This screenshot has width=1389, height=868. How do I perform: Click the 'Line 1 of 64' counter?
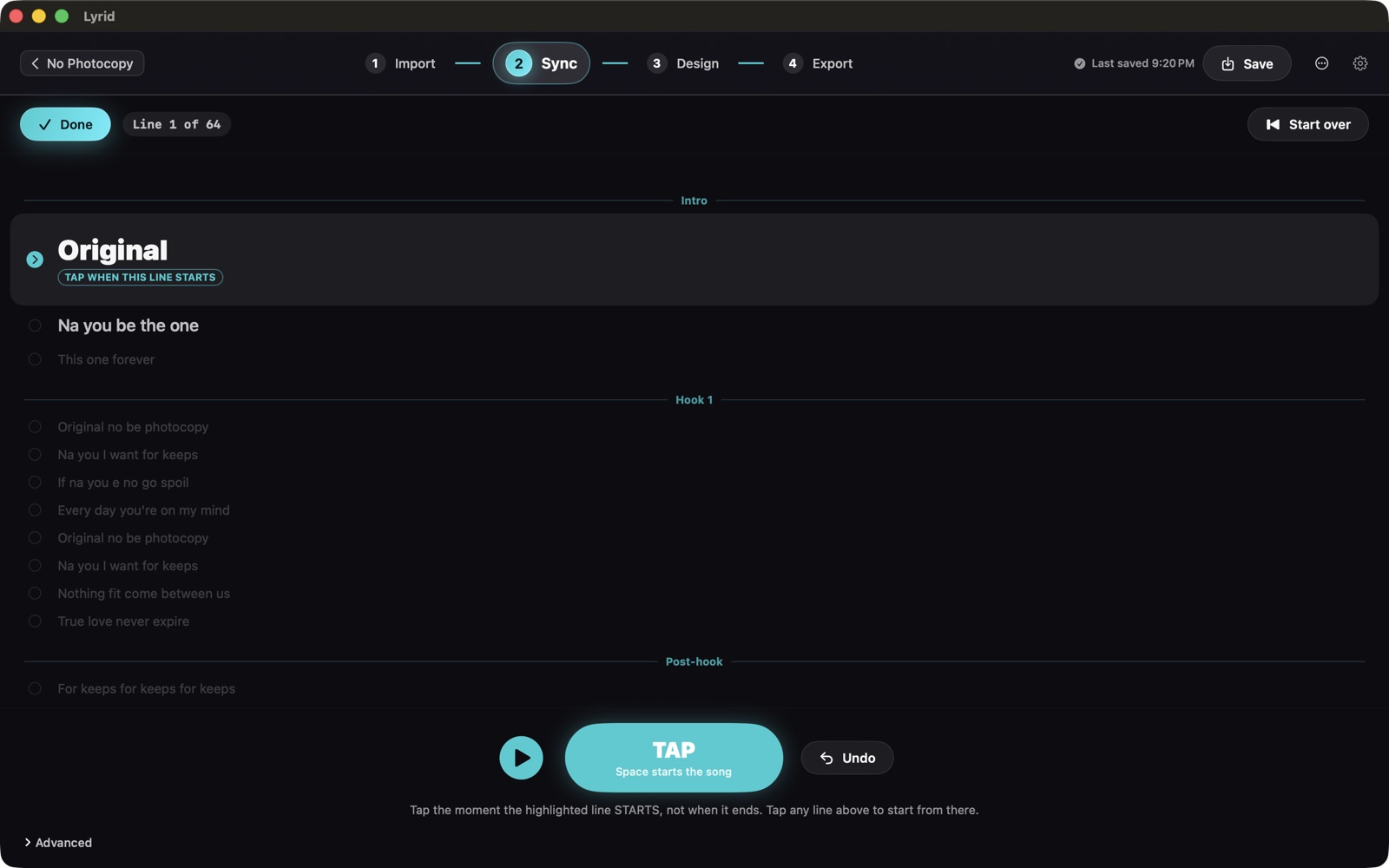tap(176, 124)
